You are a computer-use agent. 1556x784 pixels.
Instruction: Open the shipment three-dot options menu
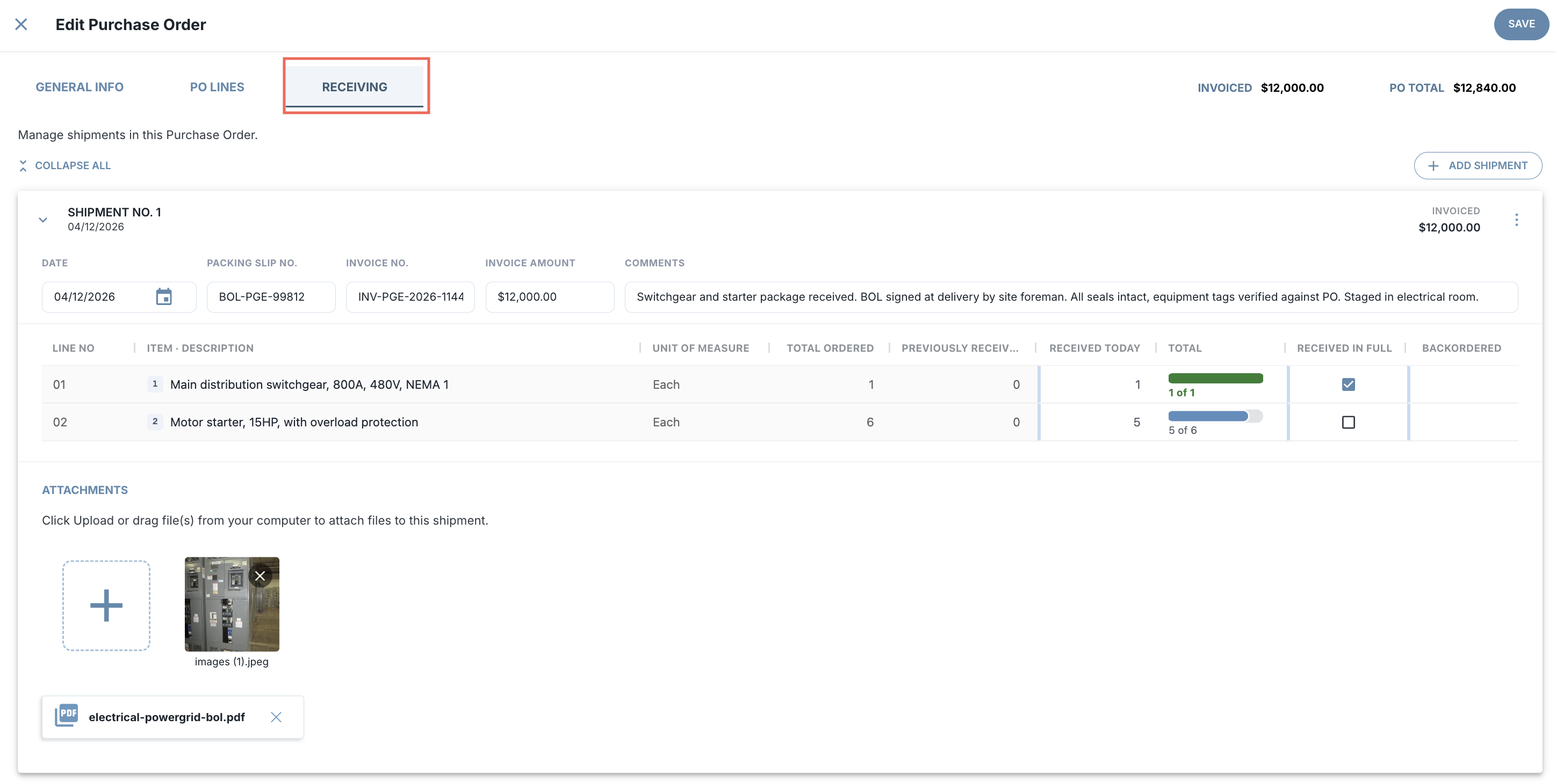[1516, 220]
